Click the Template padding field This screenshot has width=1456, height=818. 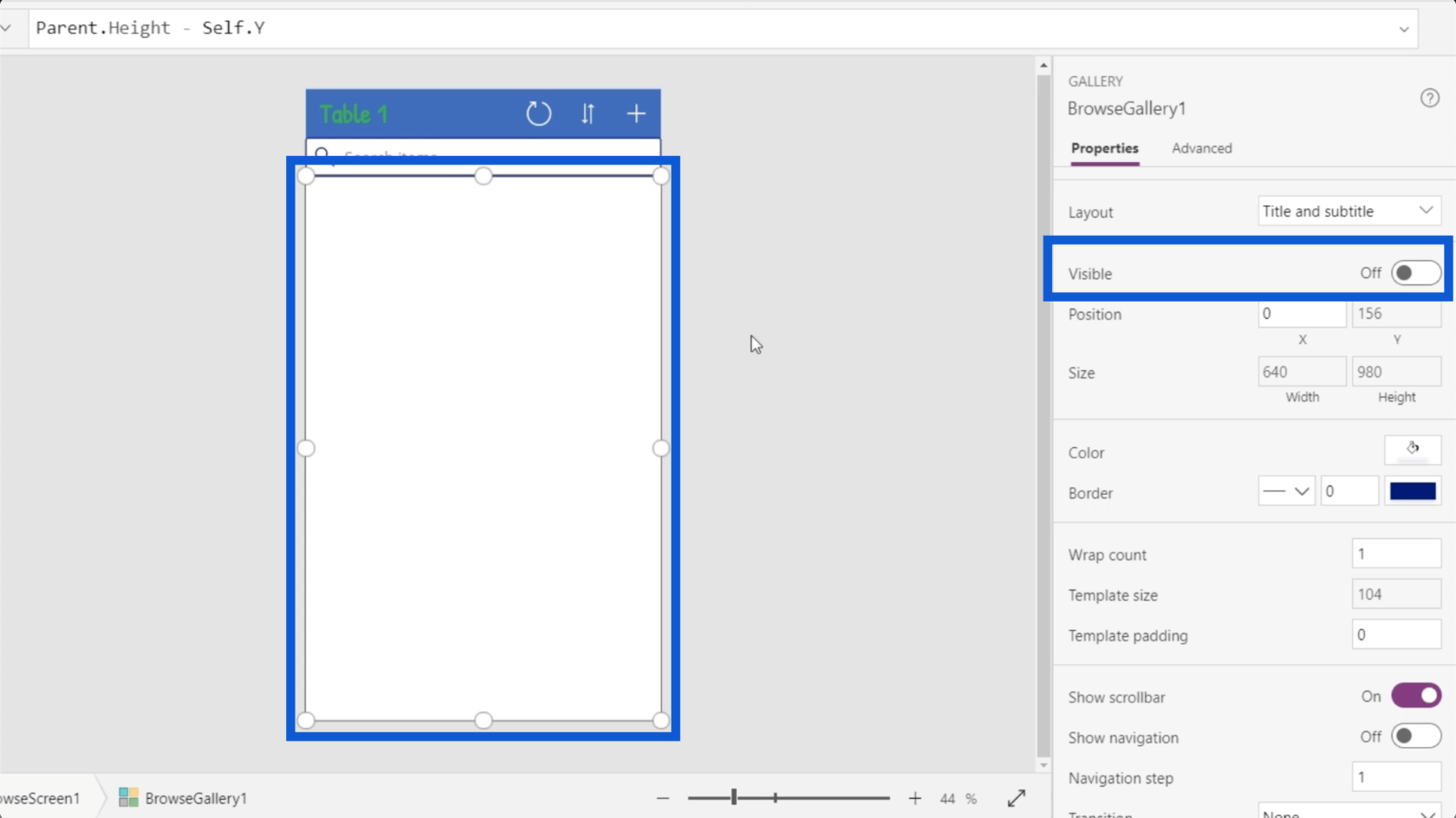pyautogui.click(x=1396, y=634)
